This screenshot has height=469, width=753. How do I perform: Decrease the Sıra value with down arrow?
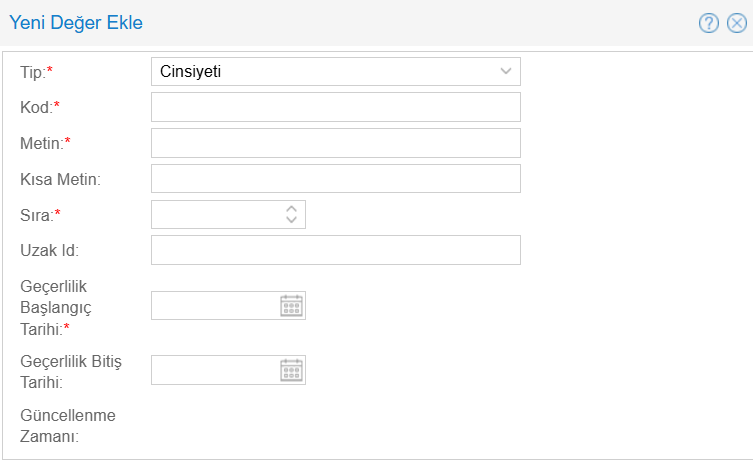click(x=291, y=220)
